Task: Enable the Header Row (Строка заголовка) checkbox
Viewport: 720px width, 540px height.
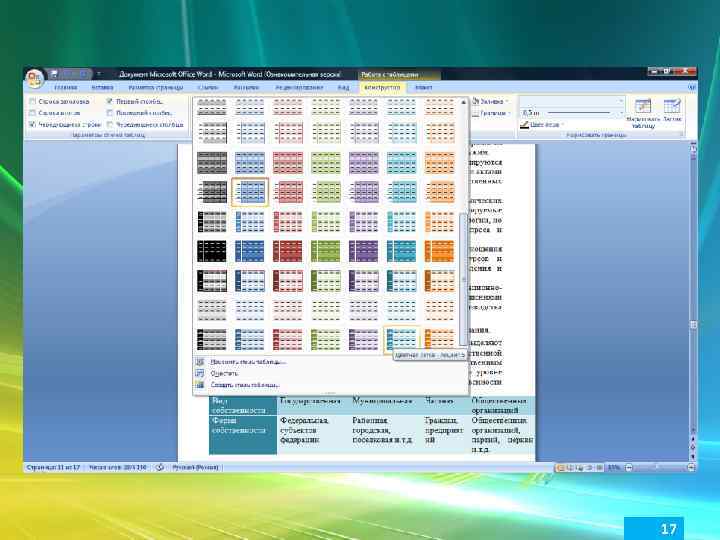Action: [32, 101]
